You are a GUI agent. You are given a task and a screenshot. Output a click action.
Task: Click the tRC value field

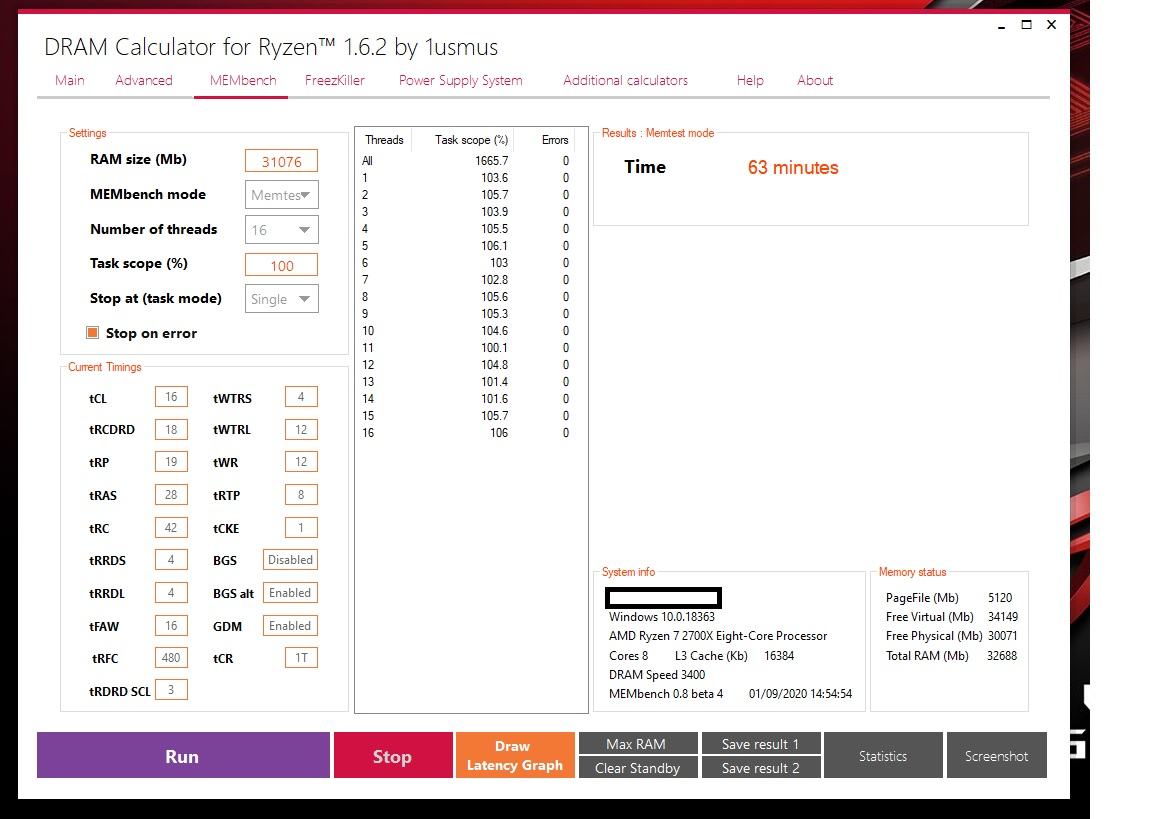(x=171, y=527)
